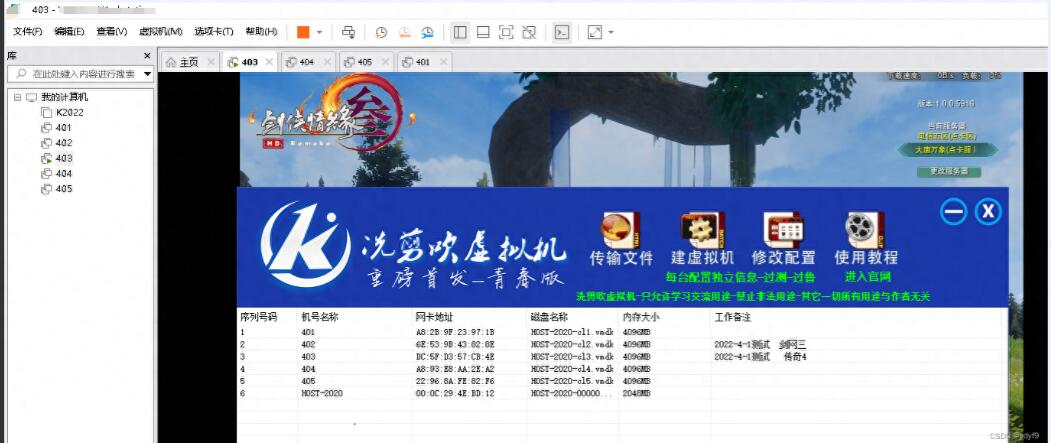Toggle the library sidebar view icon

tap(460, 32)
